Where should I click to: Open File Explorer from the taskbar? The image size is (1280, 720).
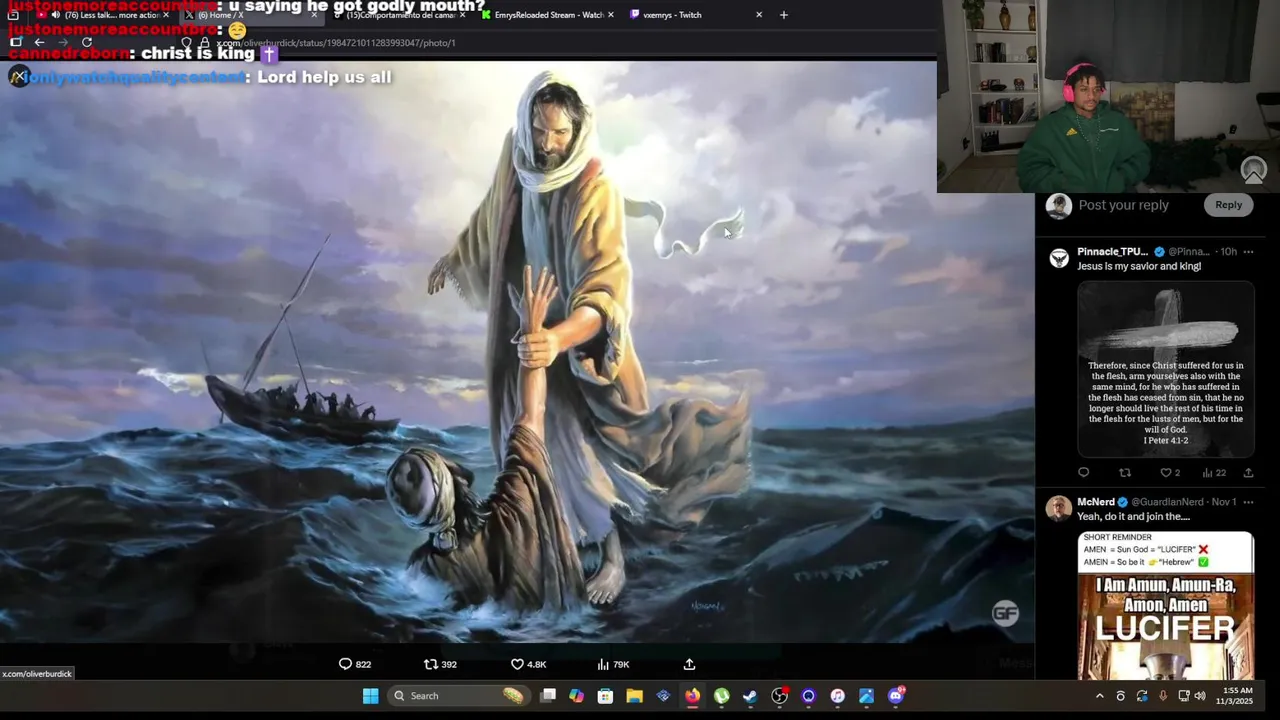tap(634, 696)
